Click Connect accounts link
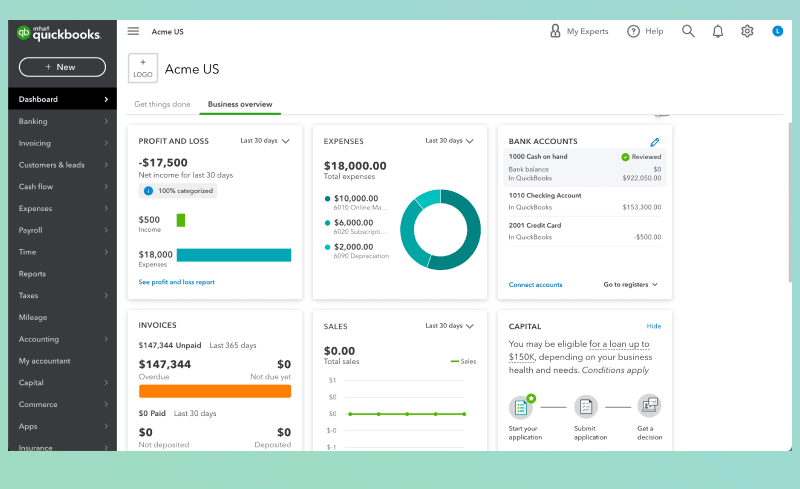Image resolution: width=800 pixels, height=489 pixels. click(x=535, y=285)
